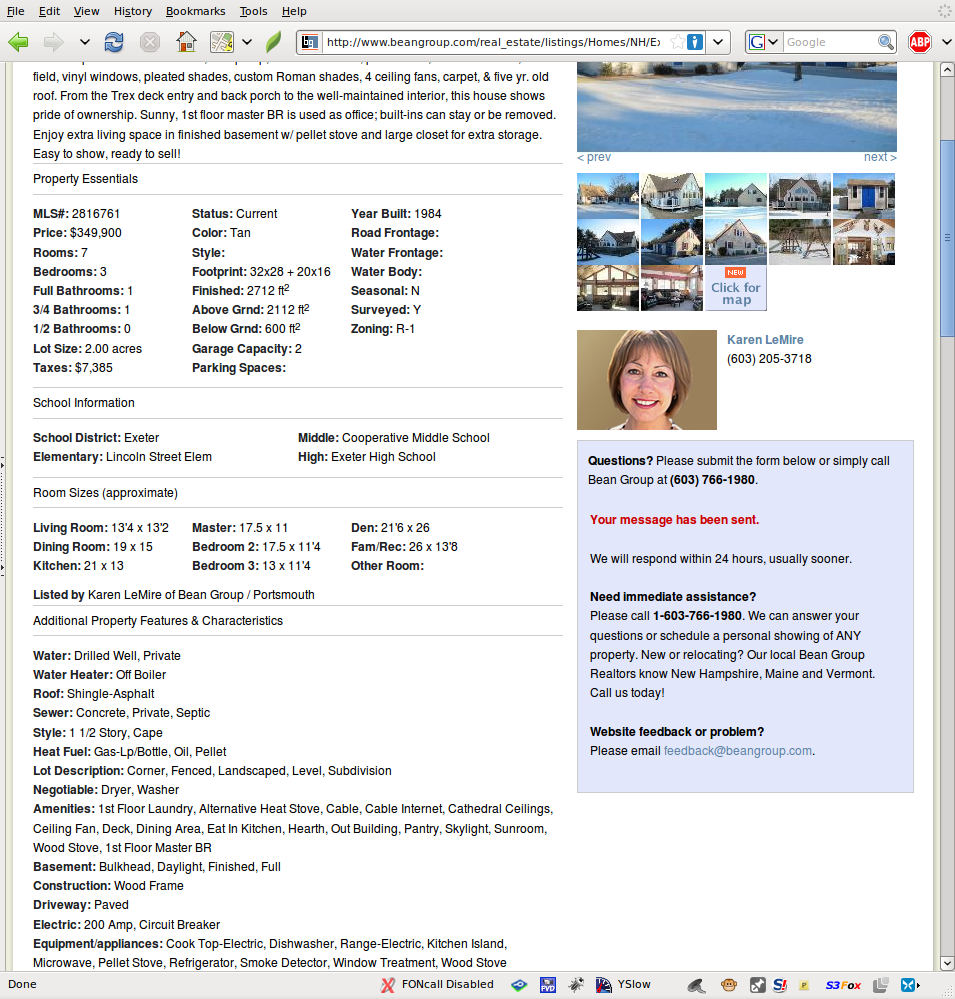The image size is (955, 999).
Task: Click the blue-green diamond status icon
Action: (519, 985)
